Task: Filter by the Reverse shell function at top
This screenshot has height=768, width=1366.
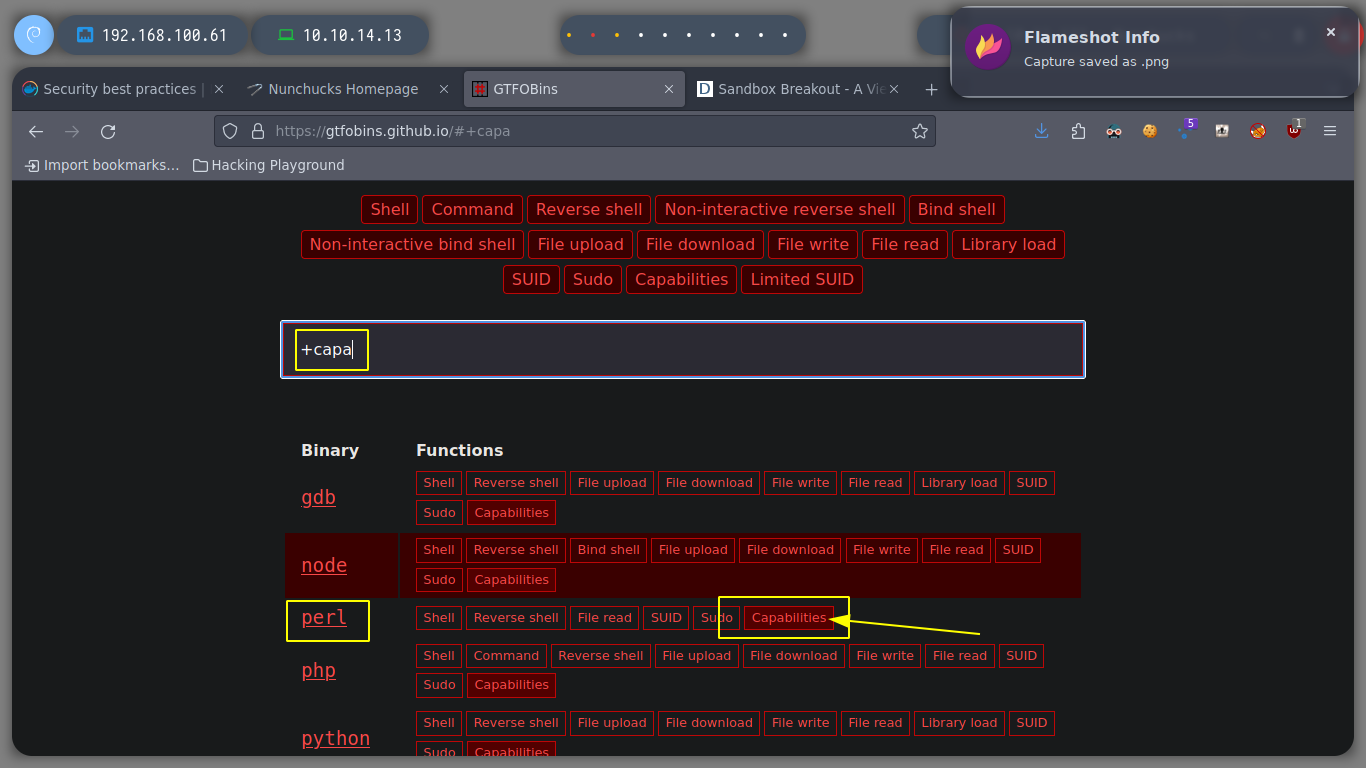Action: (588, 209)
